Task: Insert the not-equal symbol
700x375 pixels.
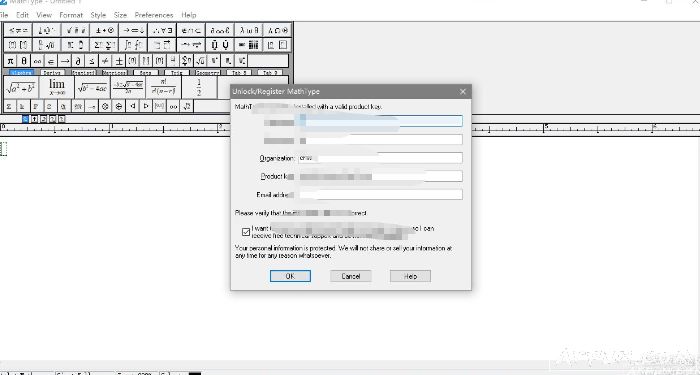Action: 105,60
